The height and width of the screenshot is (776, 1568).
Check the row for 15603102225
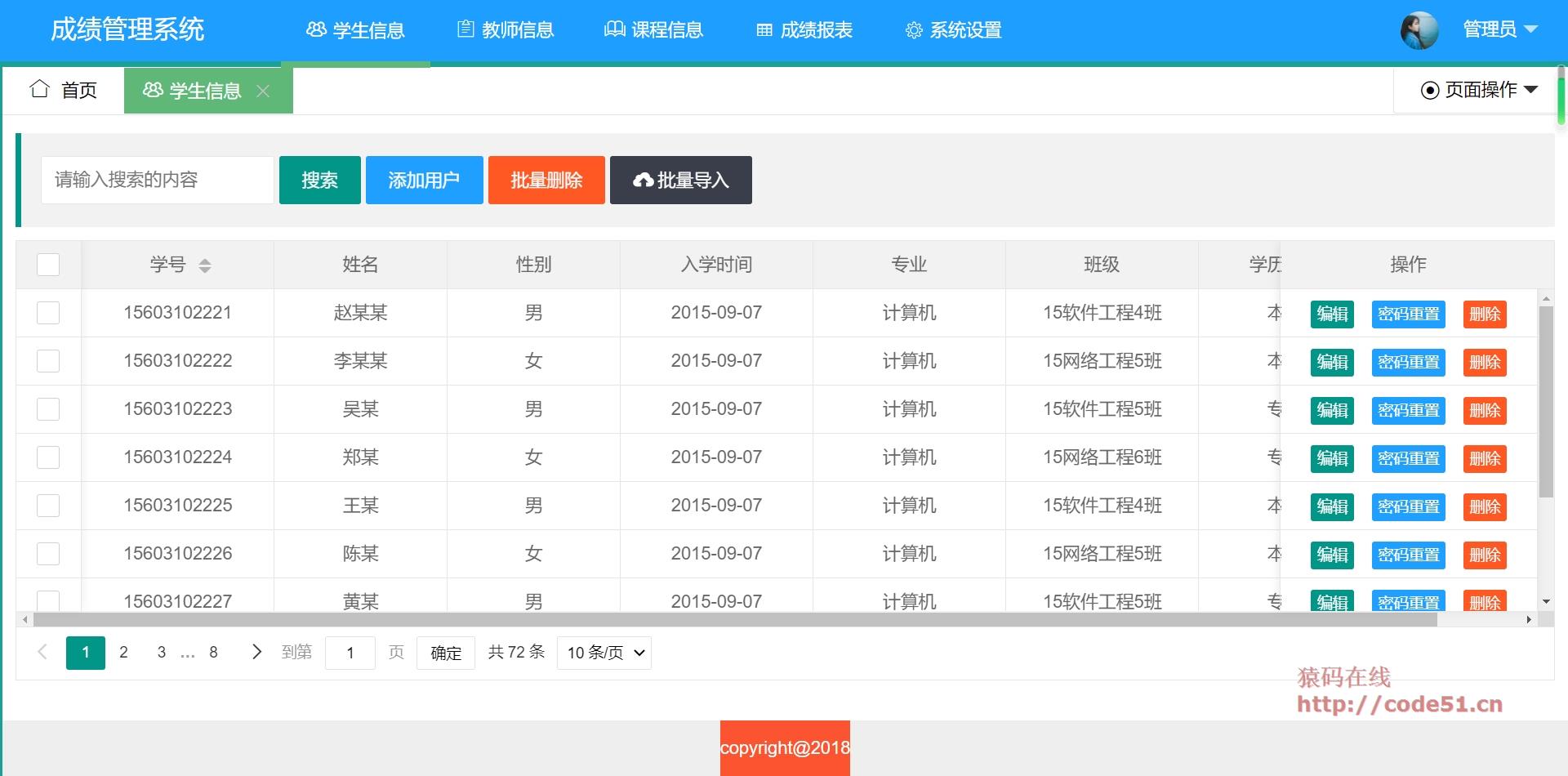48,506
